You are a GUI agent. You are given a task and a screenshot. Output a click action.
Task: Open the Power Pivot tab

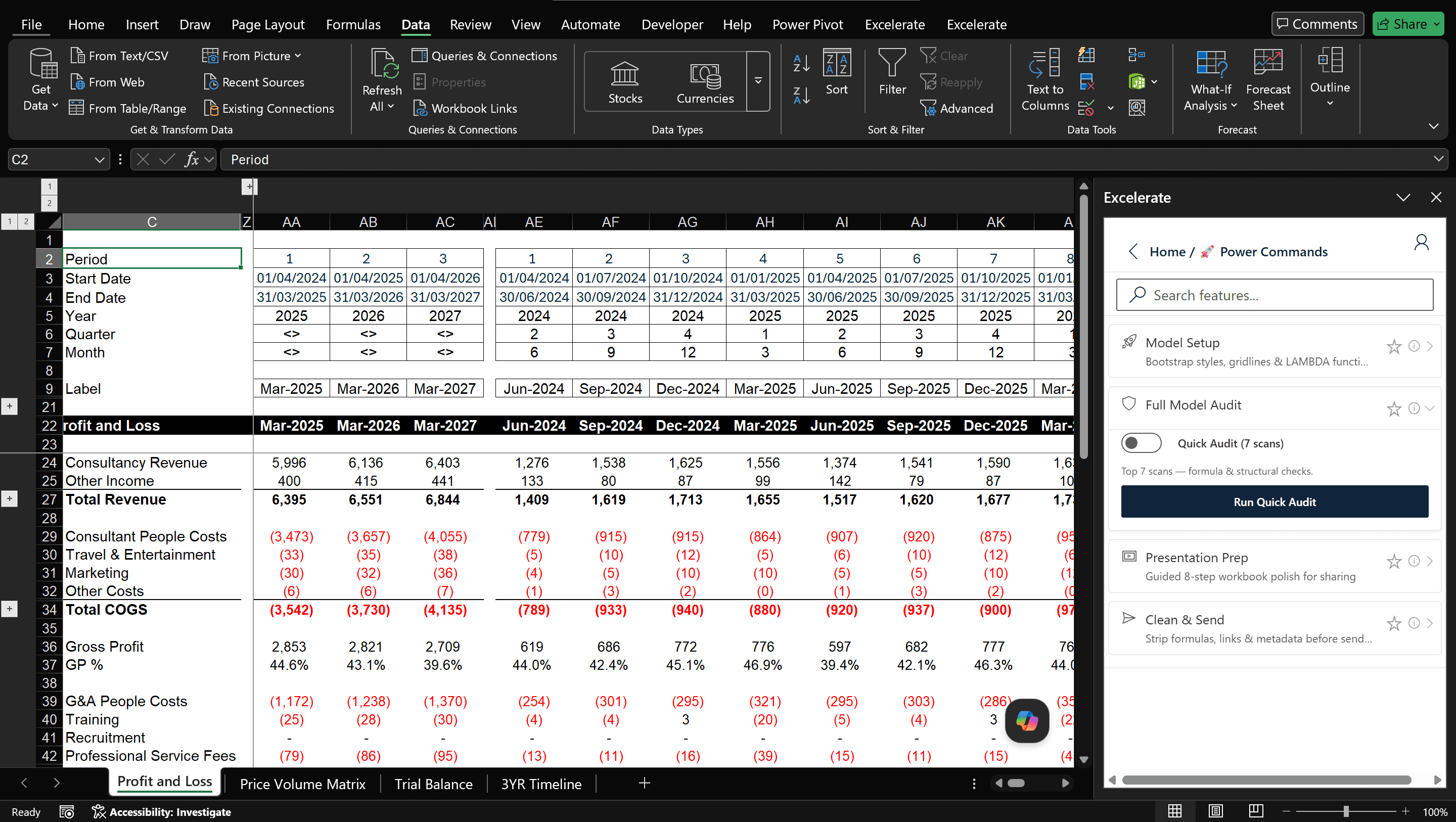[808, 24]
